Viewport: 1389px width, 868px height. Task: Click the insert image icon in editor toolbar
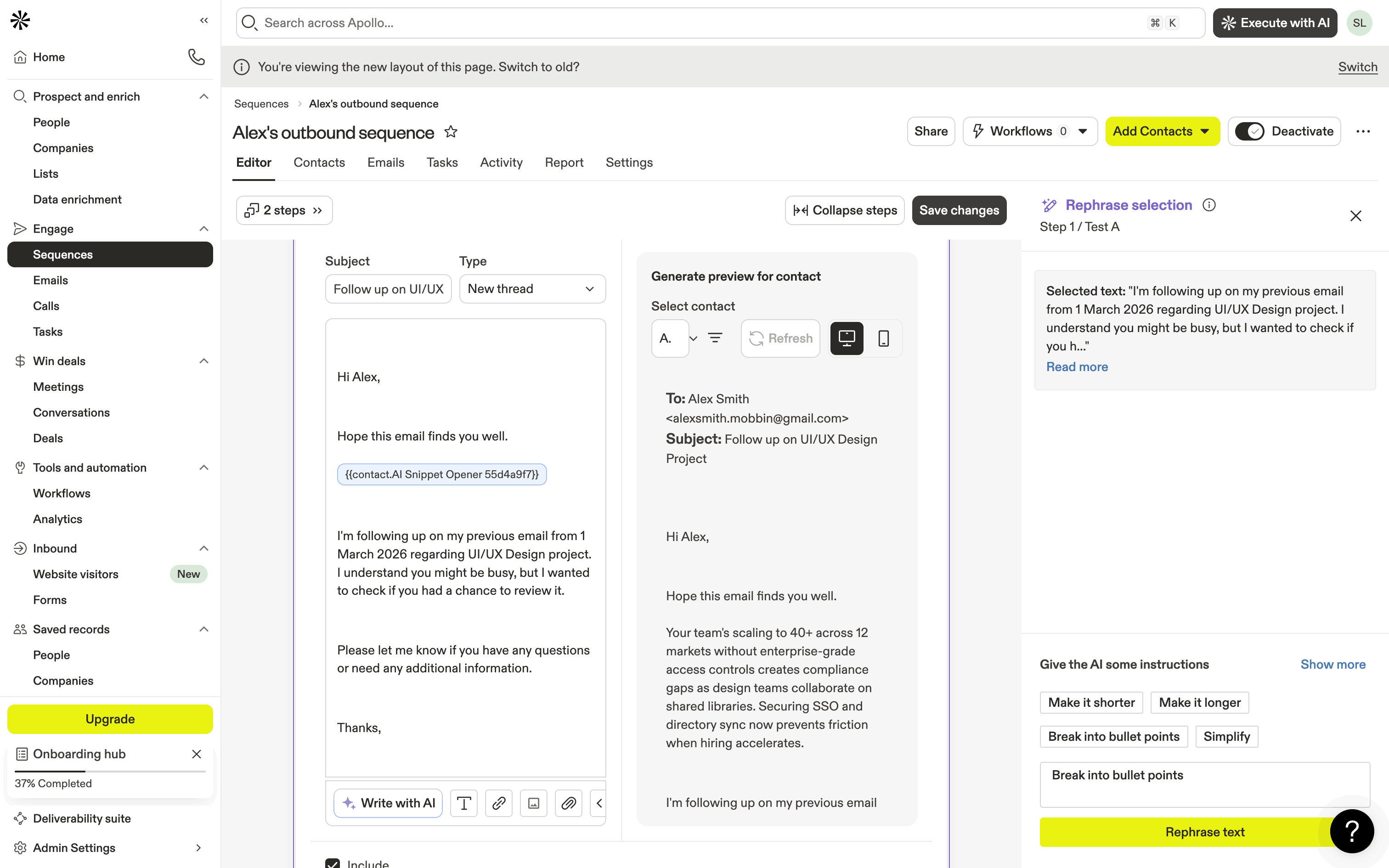point(534,803)
